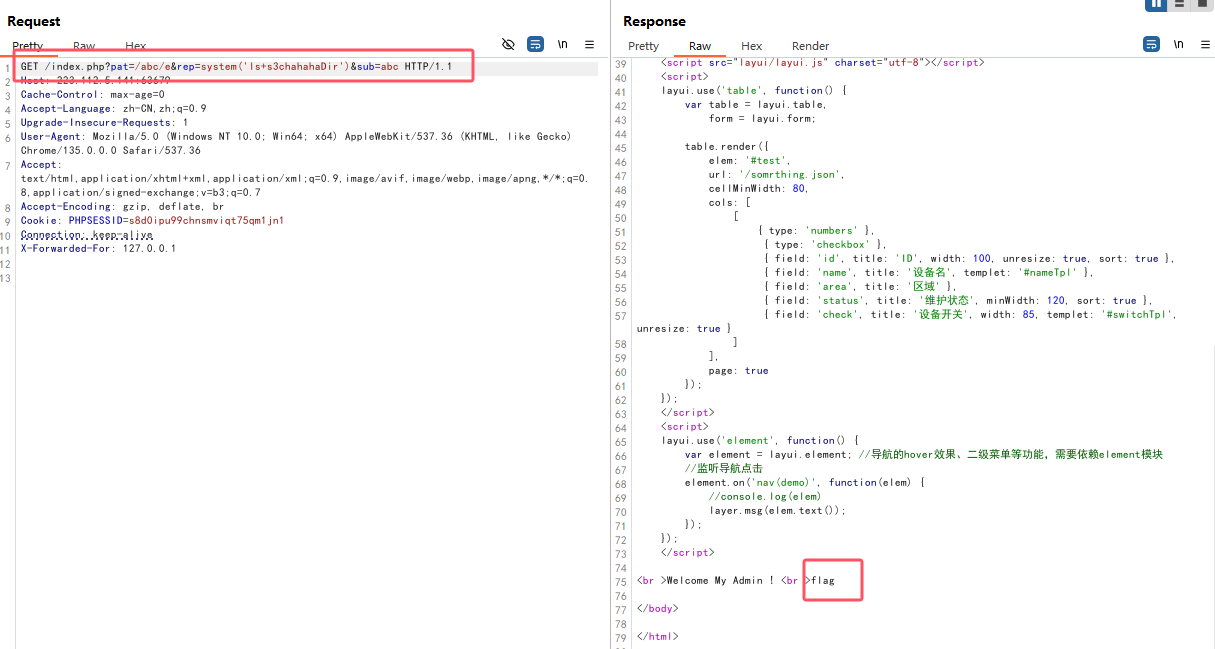Click the Accept-Language header line
This screenshot has height=649, width=1215.
[x=114, y=109]
